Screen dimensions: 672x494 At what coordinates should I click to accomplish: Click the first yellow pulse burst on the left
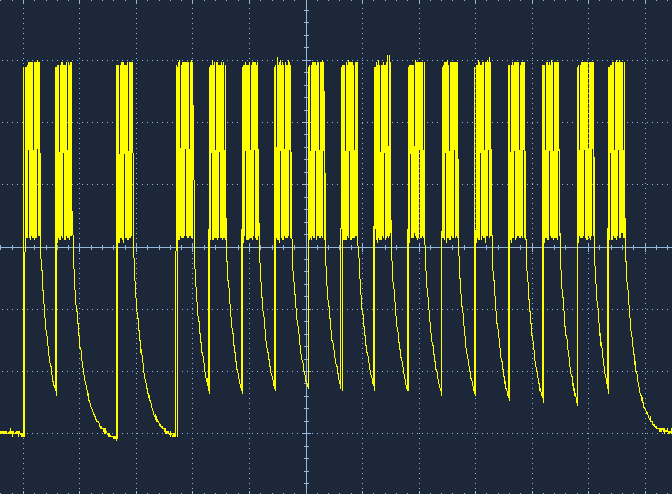point(32,150)
